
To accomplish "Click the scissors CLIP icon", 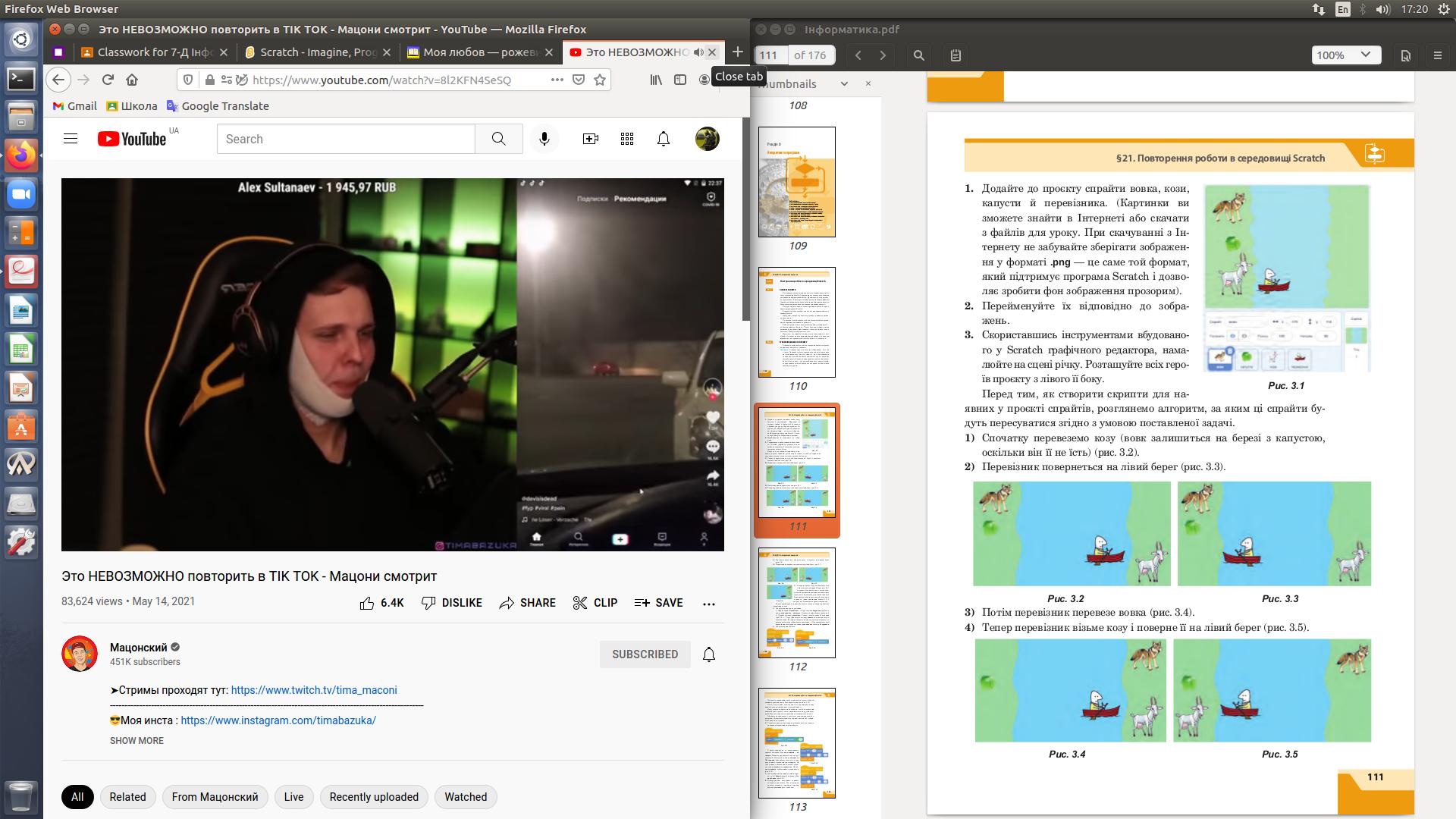I will click(x=580, y=603).
